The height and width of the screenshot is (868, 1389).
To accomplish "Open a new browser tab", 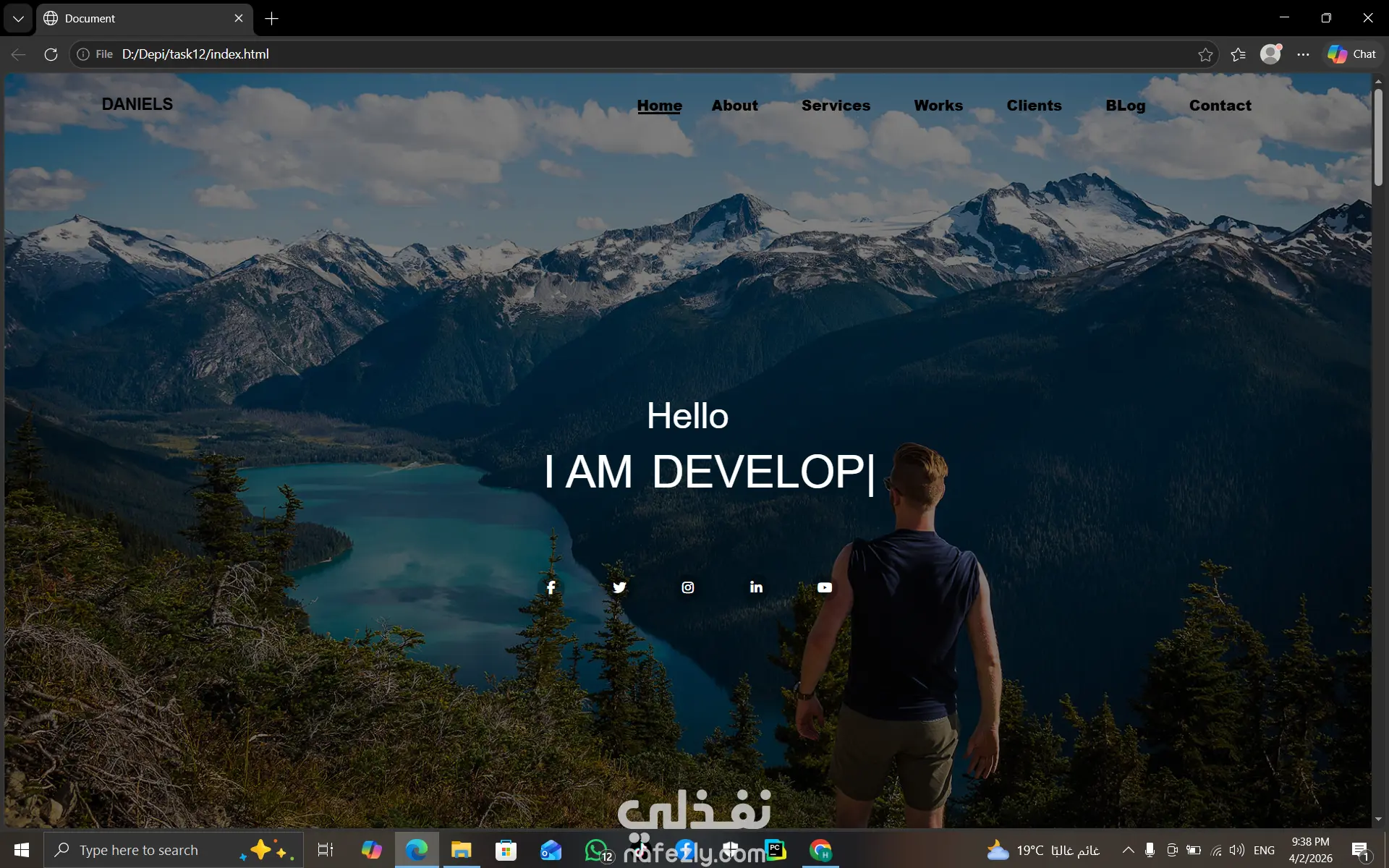I will [x=271, y=19].
